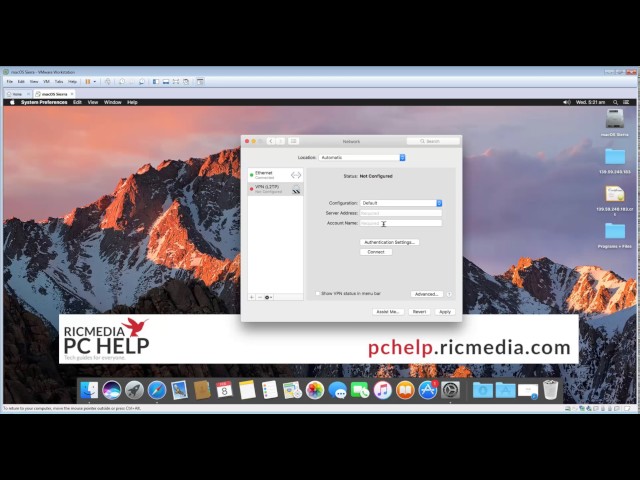Remove service with the minus button
The width and height of the screenshot is (640, 480).
[260, 297]
